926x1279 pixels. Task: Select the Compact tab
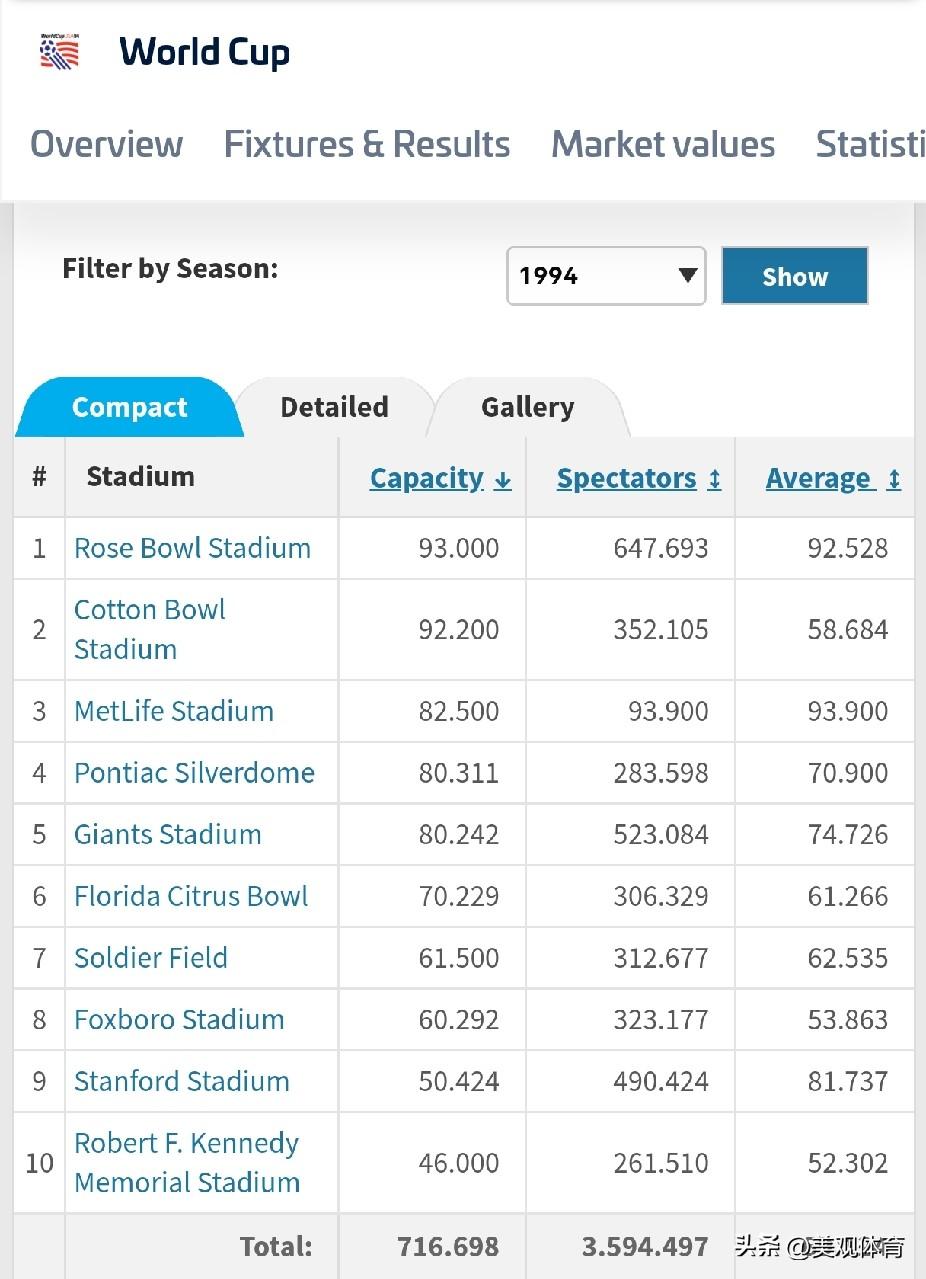(x=129, y=407)
